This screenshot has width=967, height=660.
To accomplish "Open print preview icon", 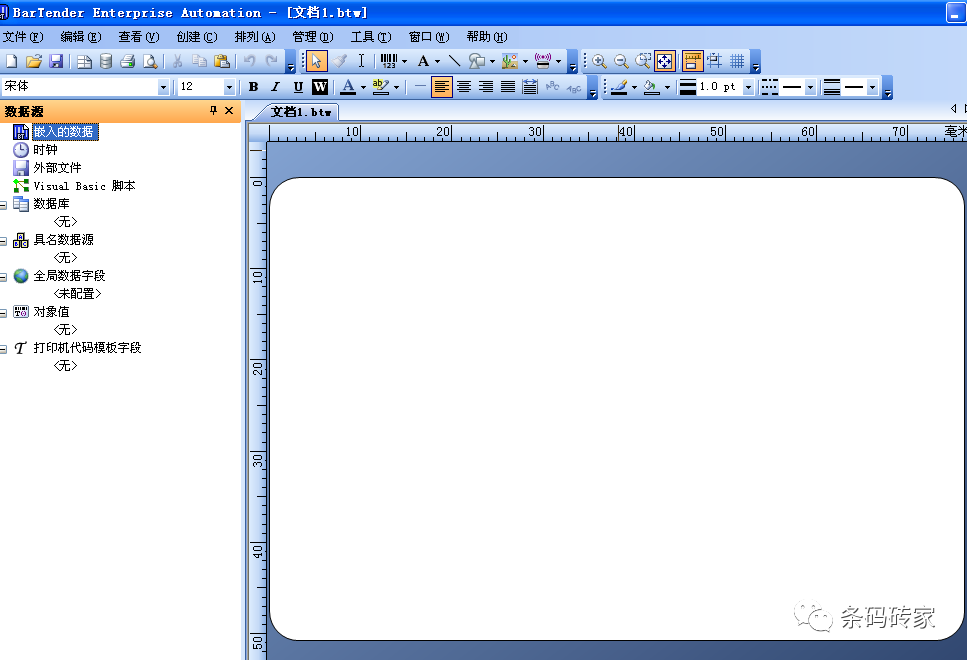I will point(150,61).
